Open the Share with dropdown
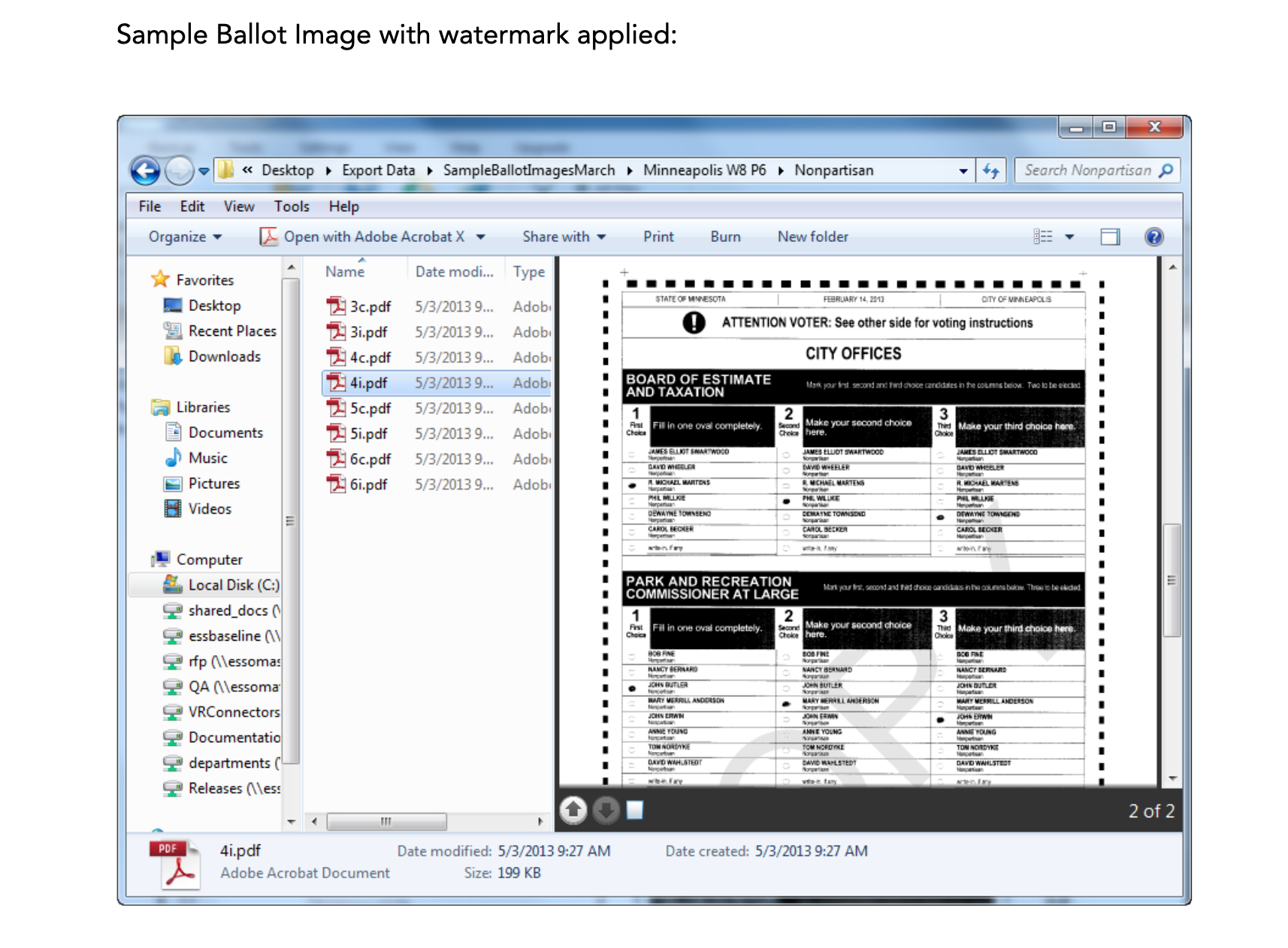1288x948 pixels. click(564, 237)
